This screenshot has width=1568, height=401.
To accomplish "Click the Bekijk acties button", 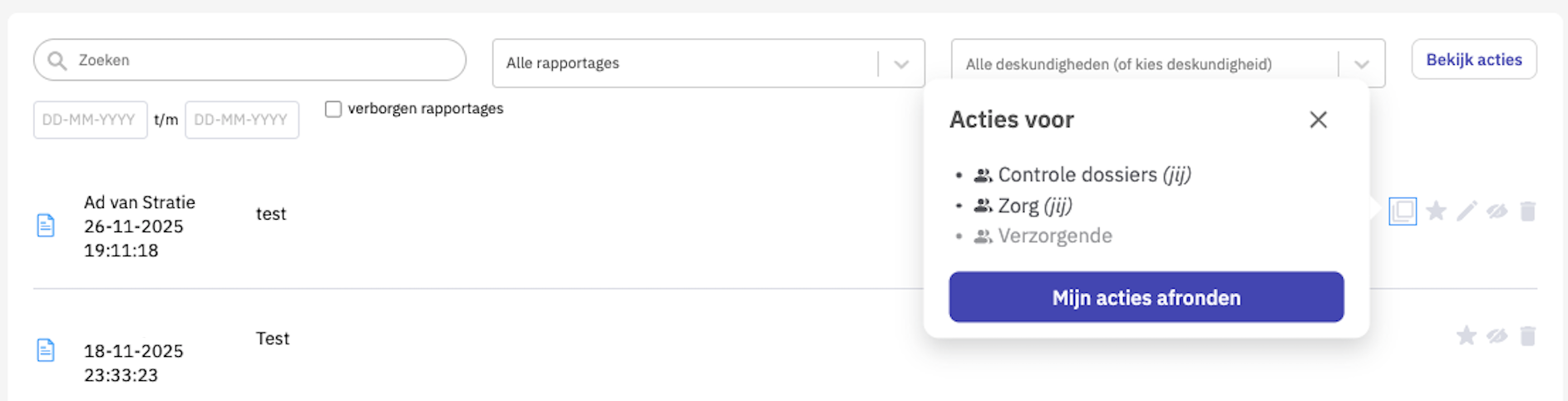I will [x=1473, y=60].
